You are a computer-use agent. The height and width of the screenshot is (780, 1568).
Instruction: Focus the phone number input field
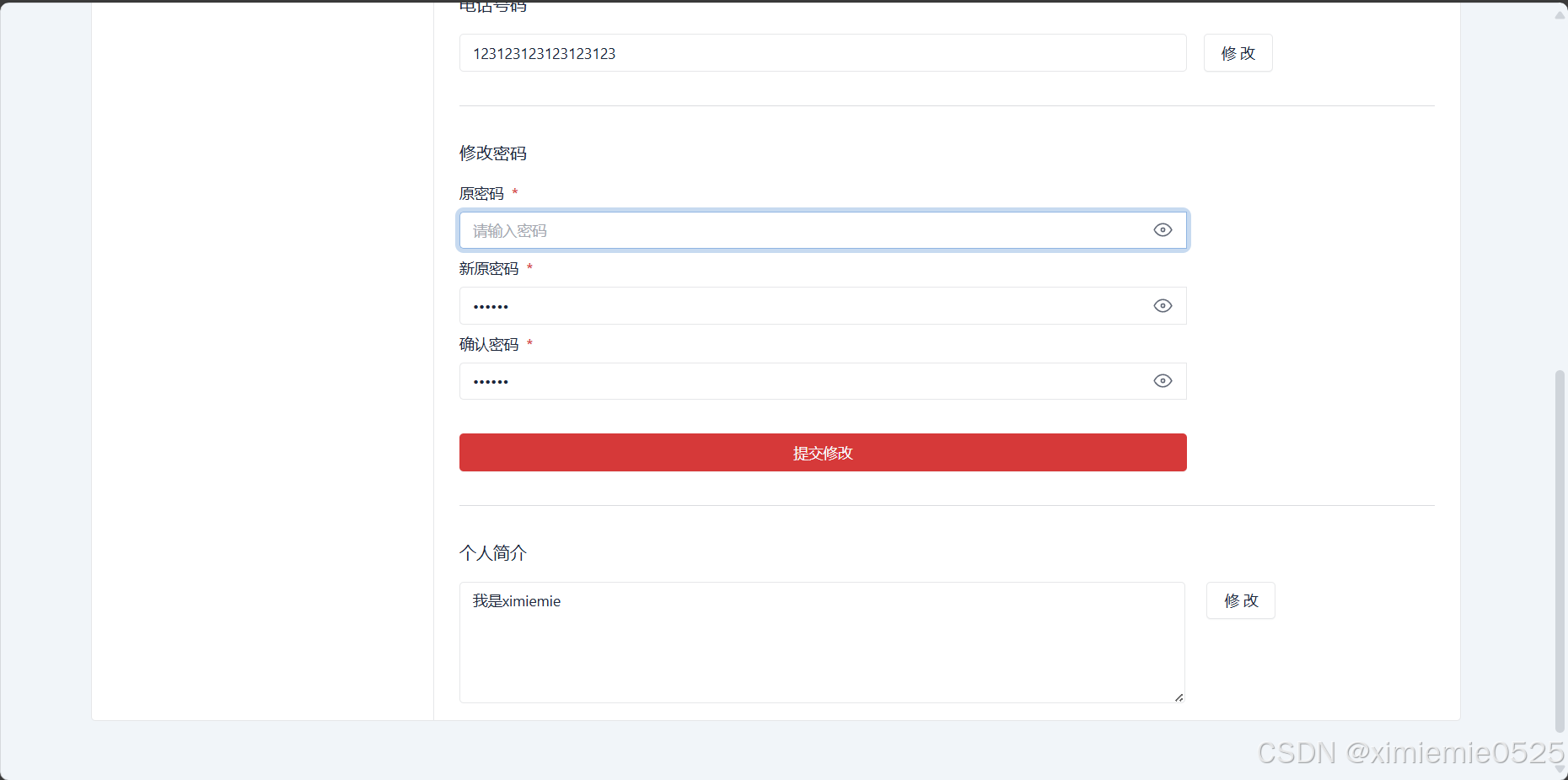[823, 53]
